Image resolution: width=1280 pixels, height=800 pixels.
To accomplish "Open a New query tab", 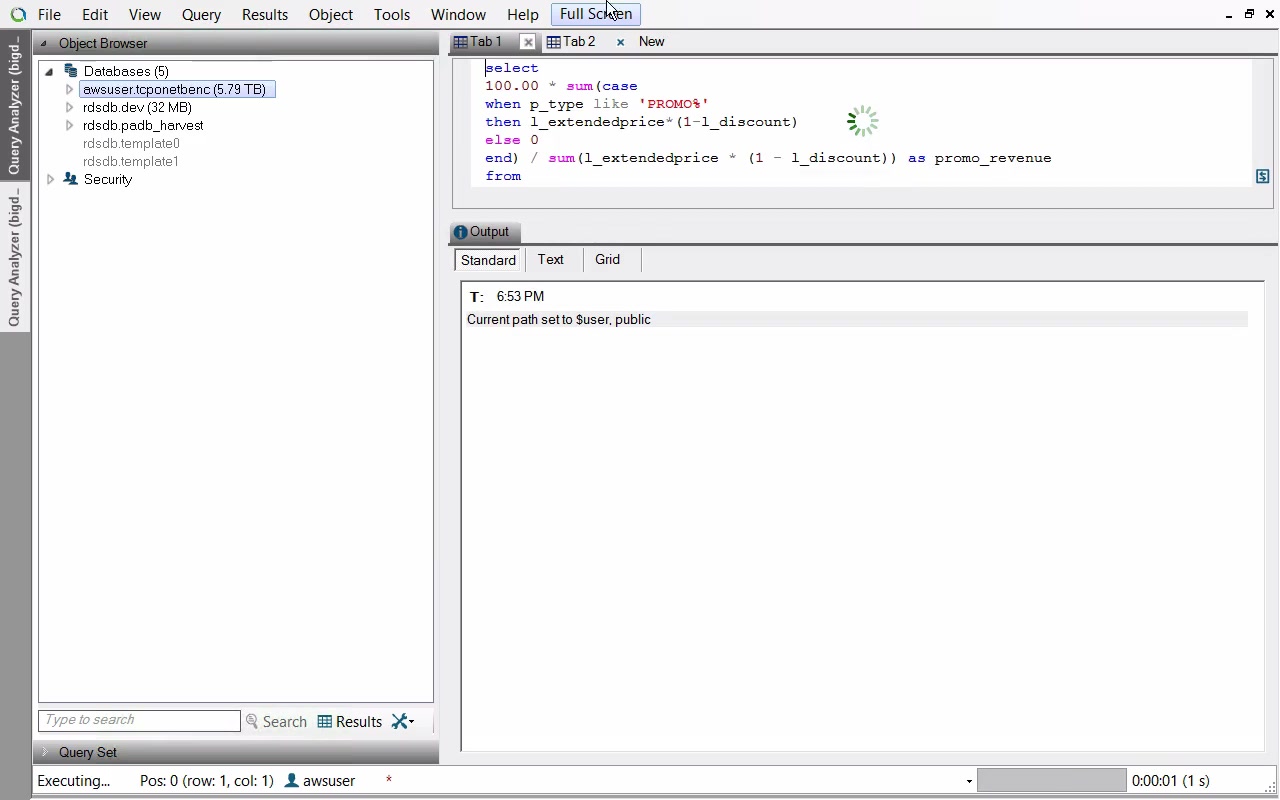I will [651, 42].
